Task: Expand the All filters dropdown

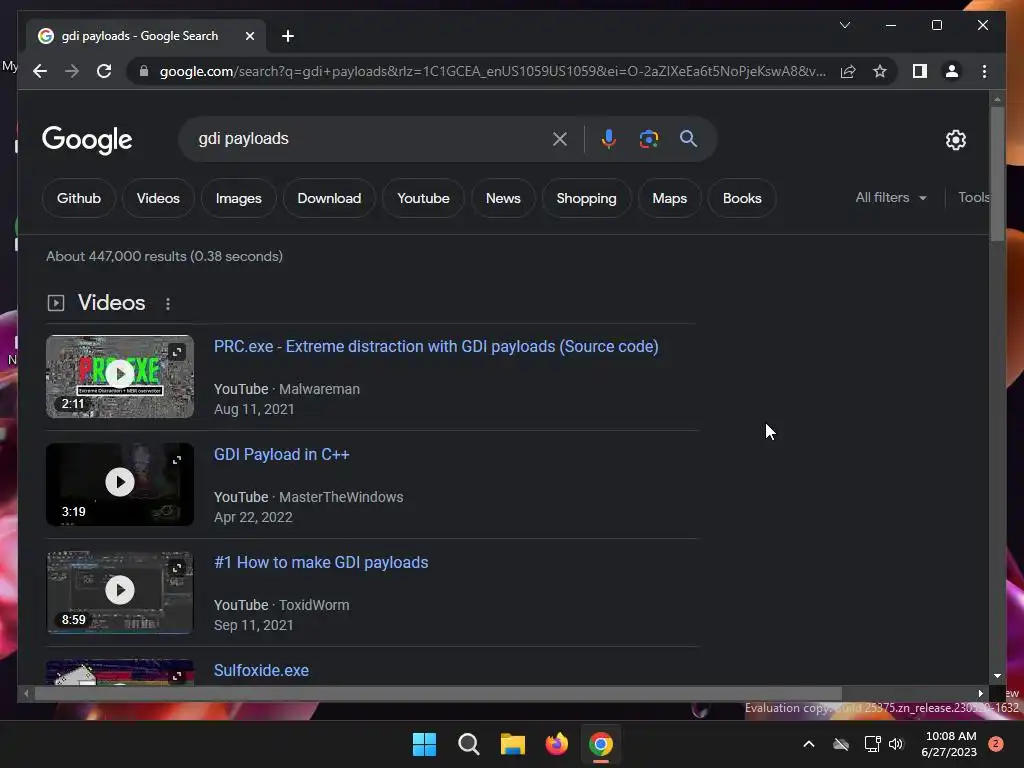Action: [x=891, y=197]
